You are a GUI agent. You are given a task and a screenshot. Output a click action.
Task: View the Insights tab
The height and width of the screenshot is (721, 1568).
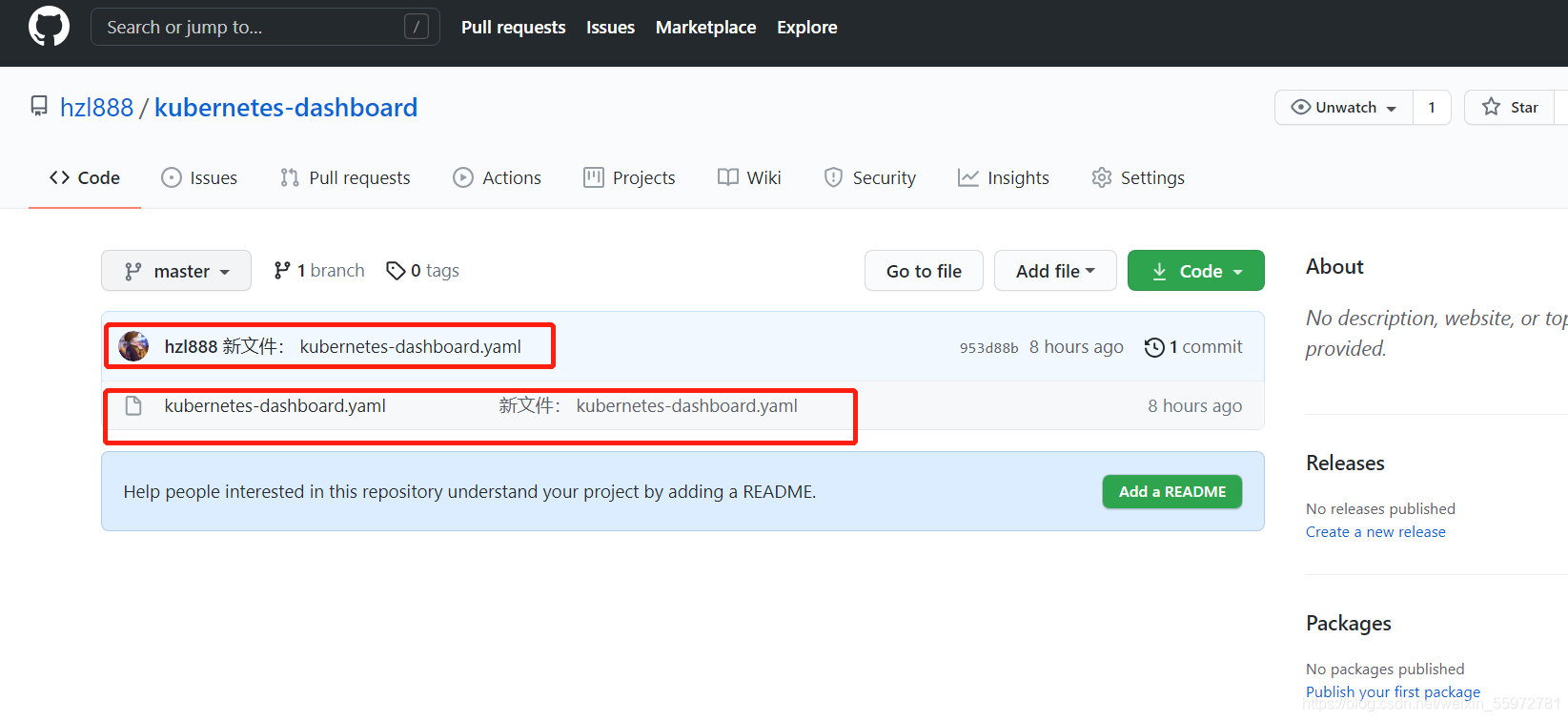(x=1004, y=177)
